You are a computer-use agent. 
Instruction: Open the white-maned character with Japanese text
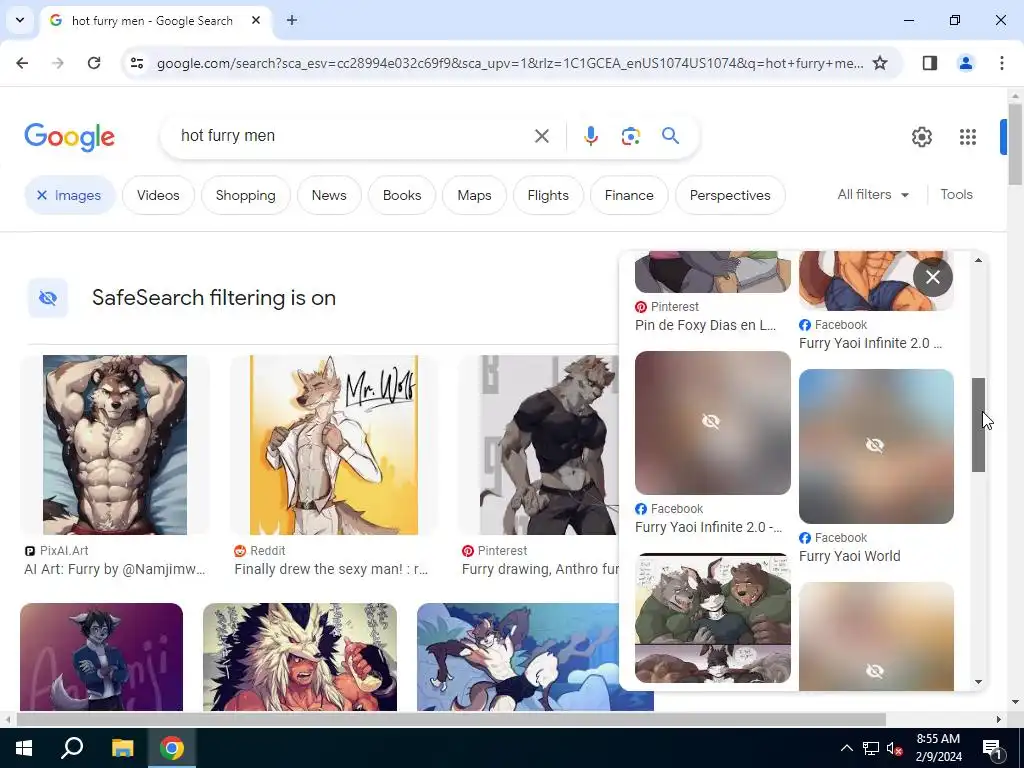[x=300, y=656]
